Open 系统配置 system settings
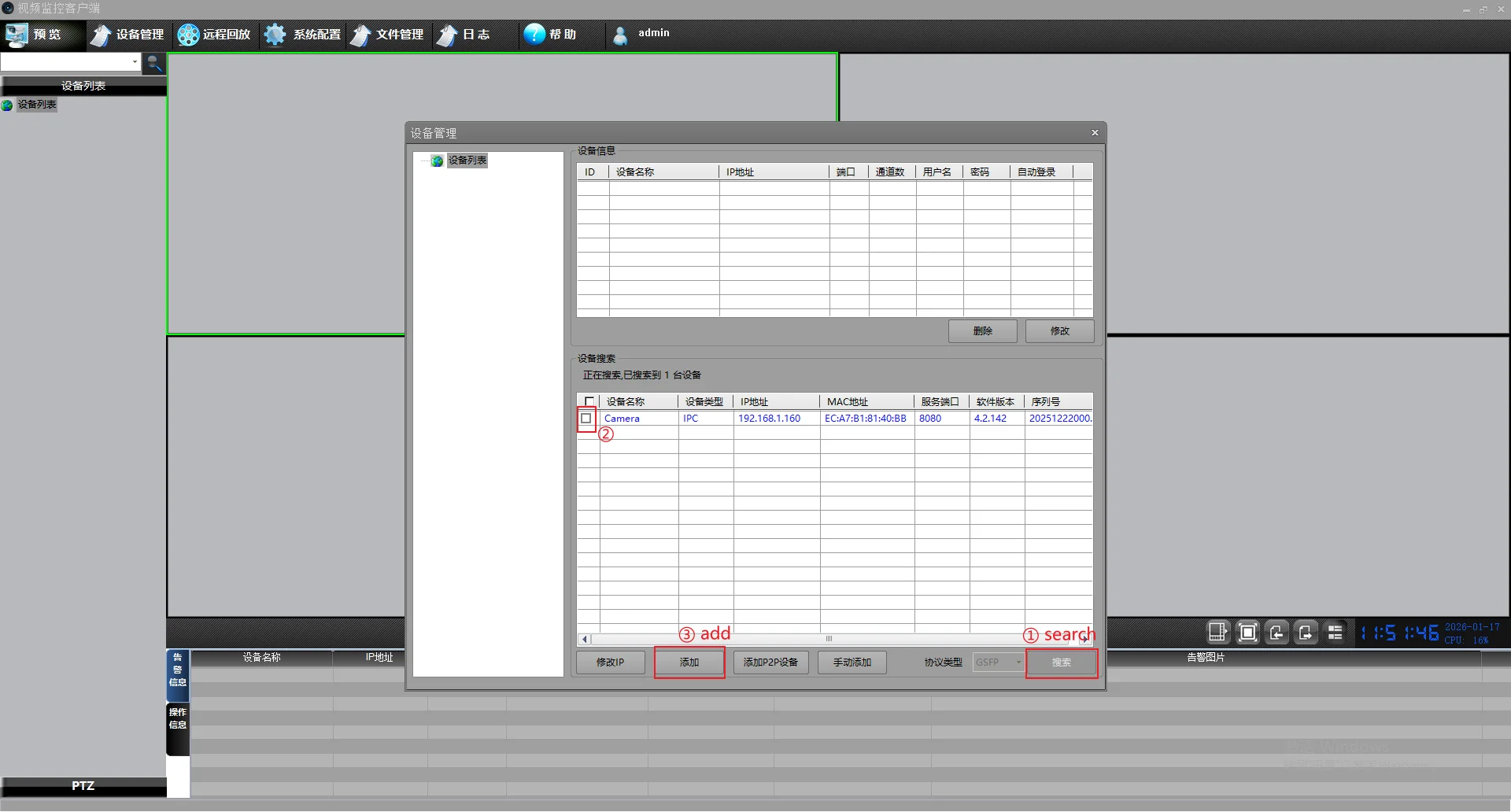Viewport: 1511px width, 812px height. [303, 35]
